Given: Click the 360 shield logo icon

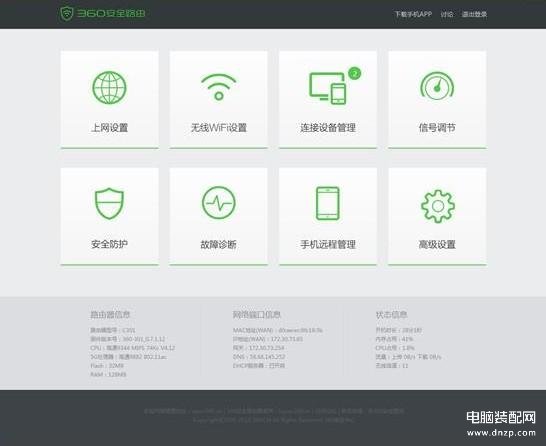Looking at the screenshot, I should [x=67, y=14].
